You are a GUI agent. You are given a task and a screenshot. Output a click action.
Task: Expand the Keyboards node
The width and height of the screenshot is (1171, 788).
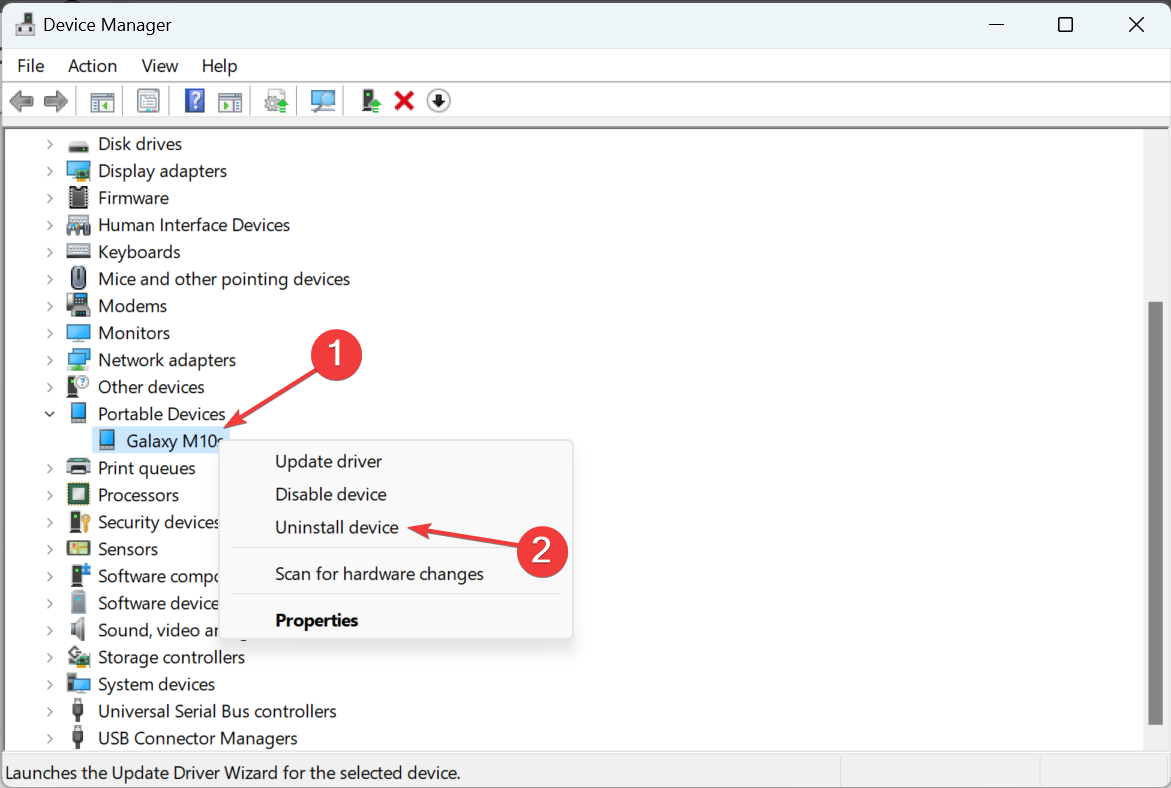coord(49,252)
